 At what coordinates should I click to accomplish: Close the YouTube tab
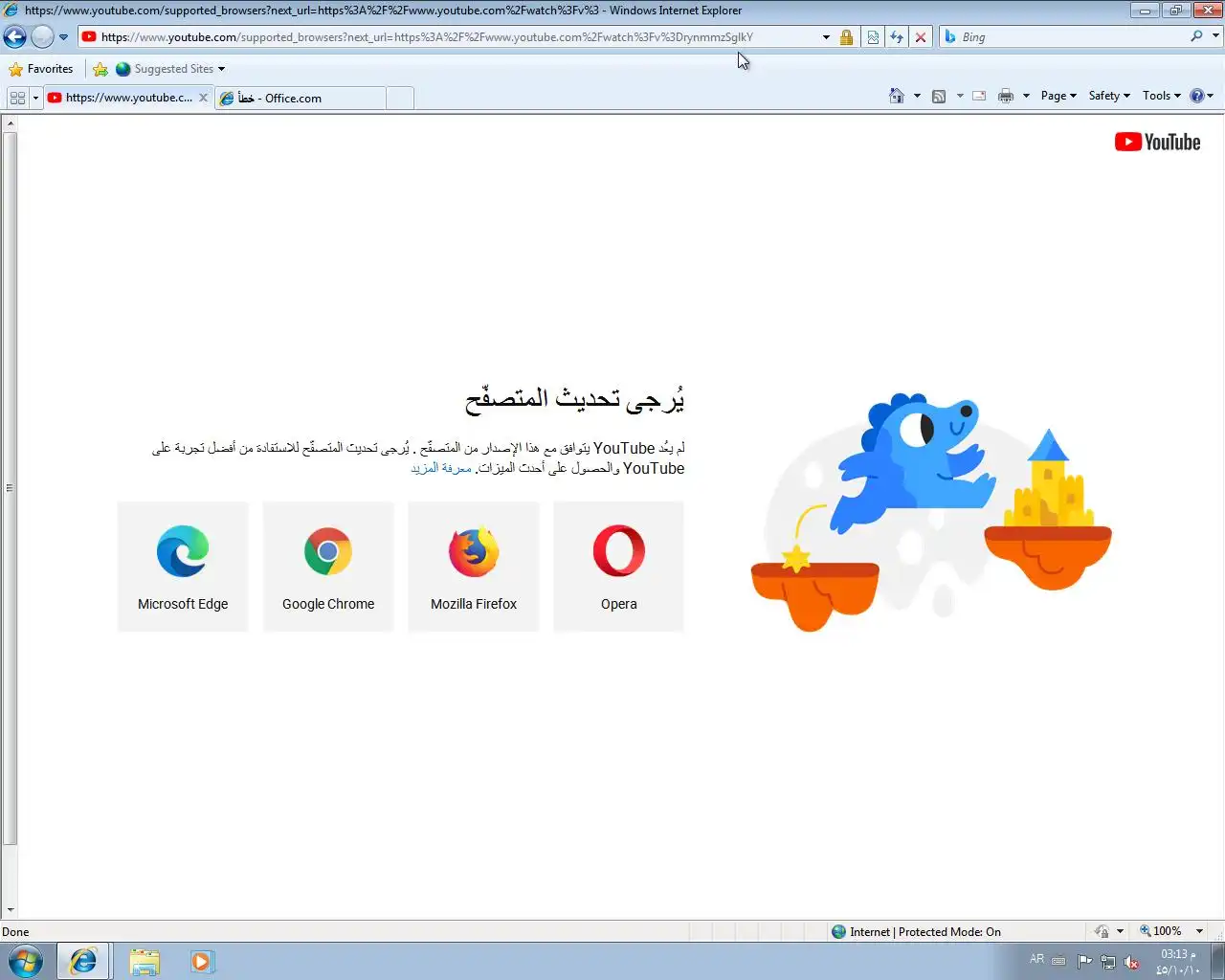[x=203, y=98]
